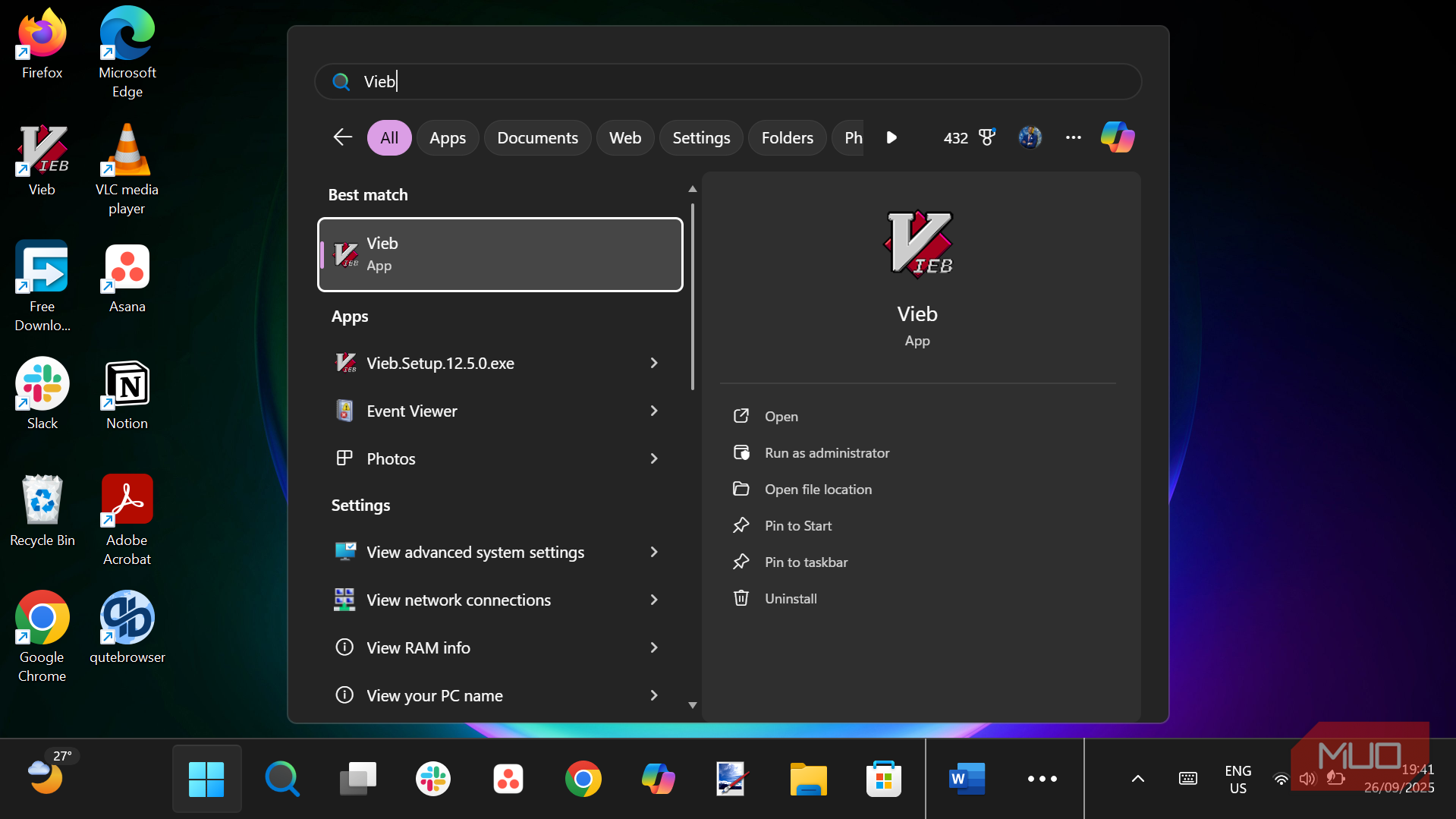Click Open in the Vieb details pane
1456x819 pixels.
pyautogui.click(x=781, y=416)
